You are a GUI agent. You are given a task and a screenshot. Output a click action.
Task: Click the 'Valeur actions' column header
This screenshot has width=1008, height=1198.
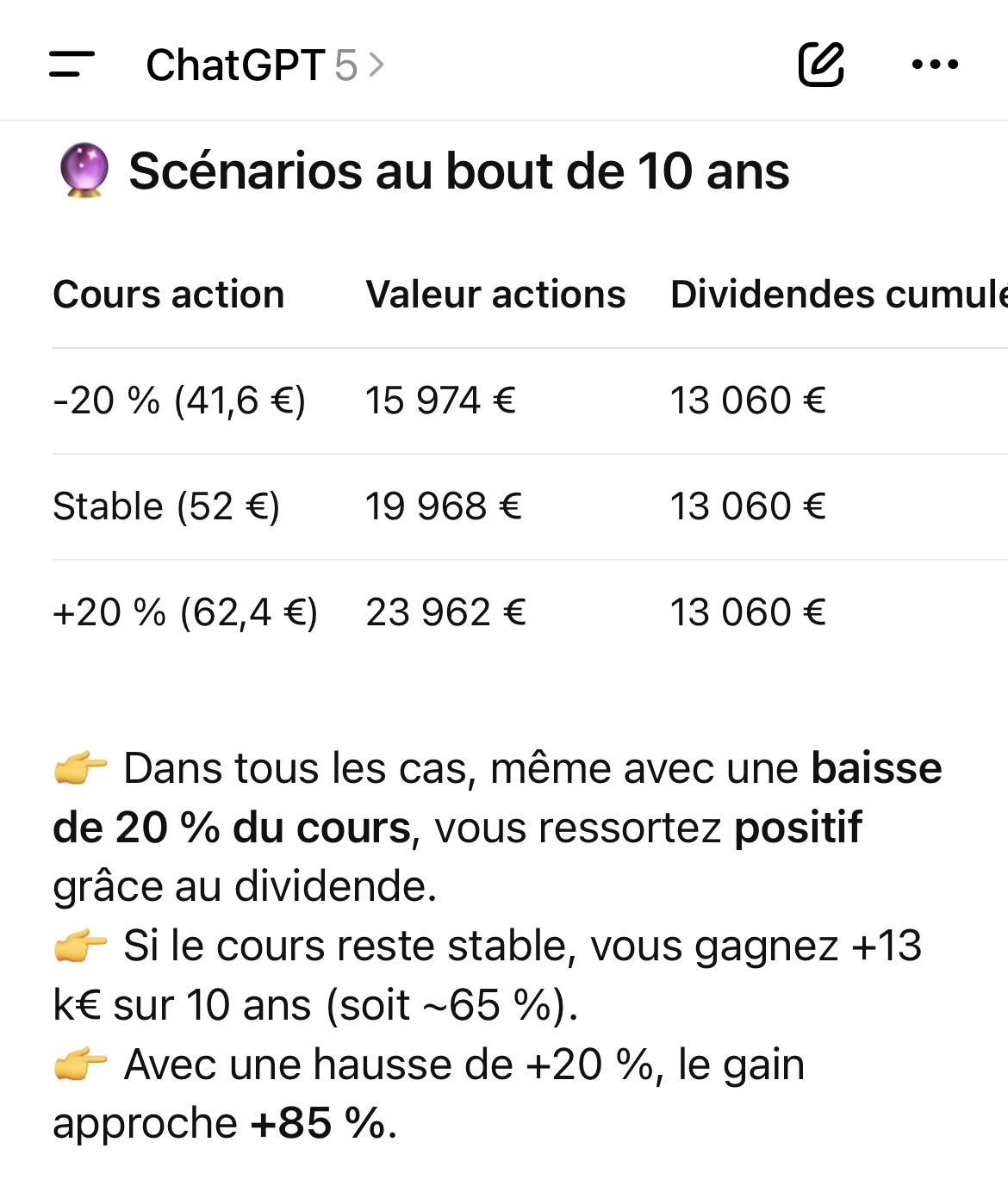495,295
